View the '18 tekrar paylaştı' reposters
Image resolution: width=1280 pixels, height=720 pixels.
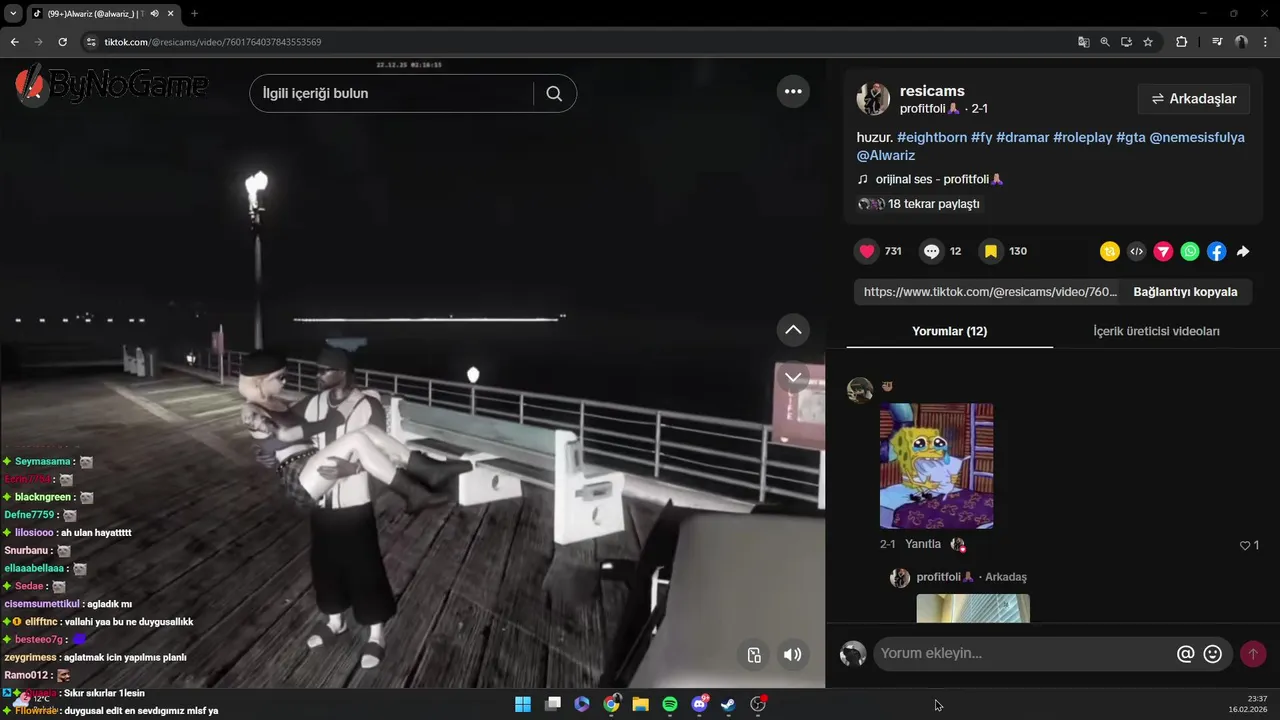click(x=918, y=204)
